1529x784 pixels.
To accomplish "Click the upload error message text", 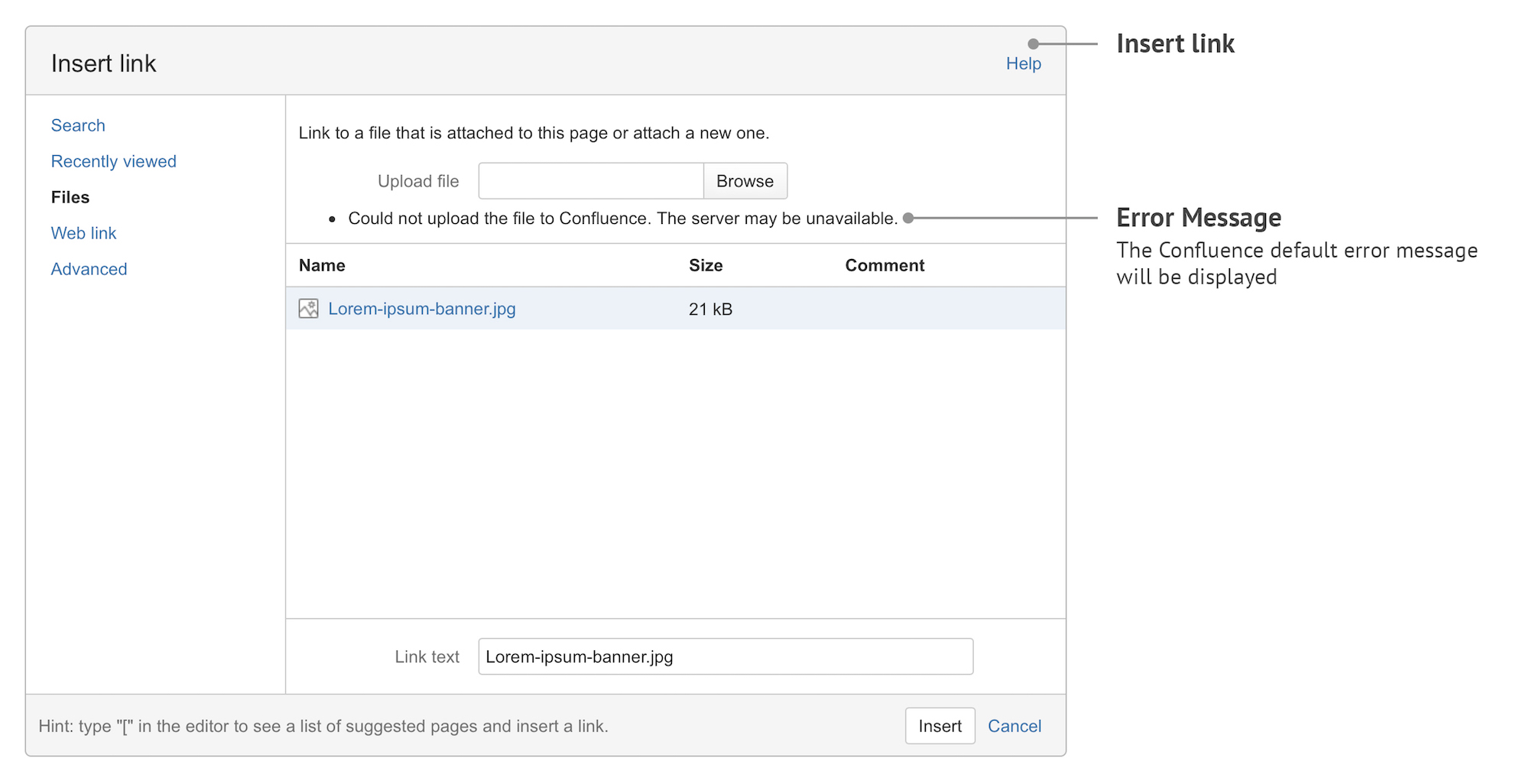I will tap(622, 219).
